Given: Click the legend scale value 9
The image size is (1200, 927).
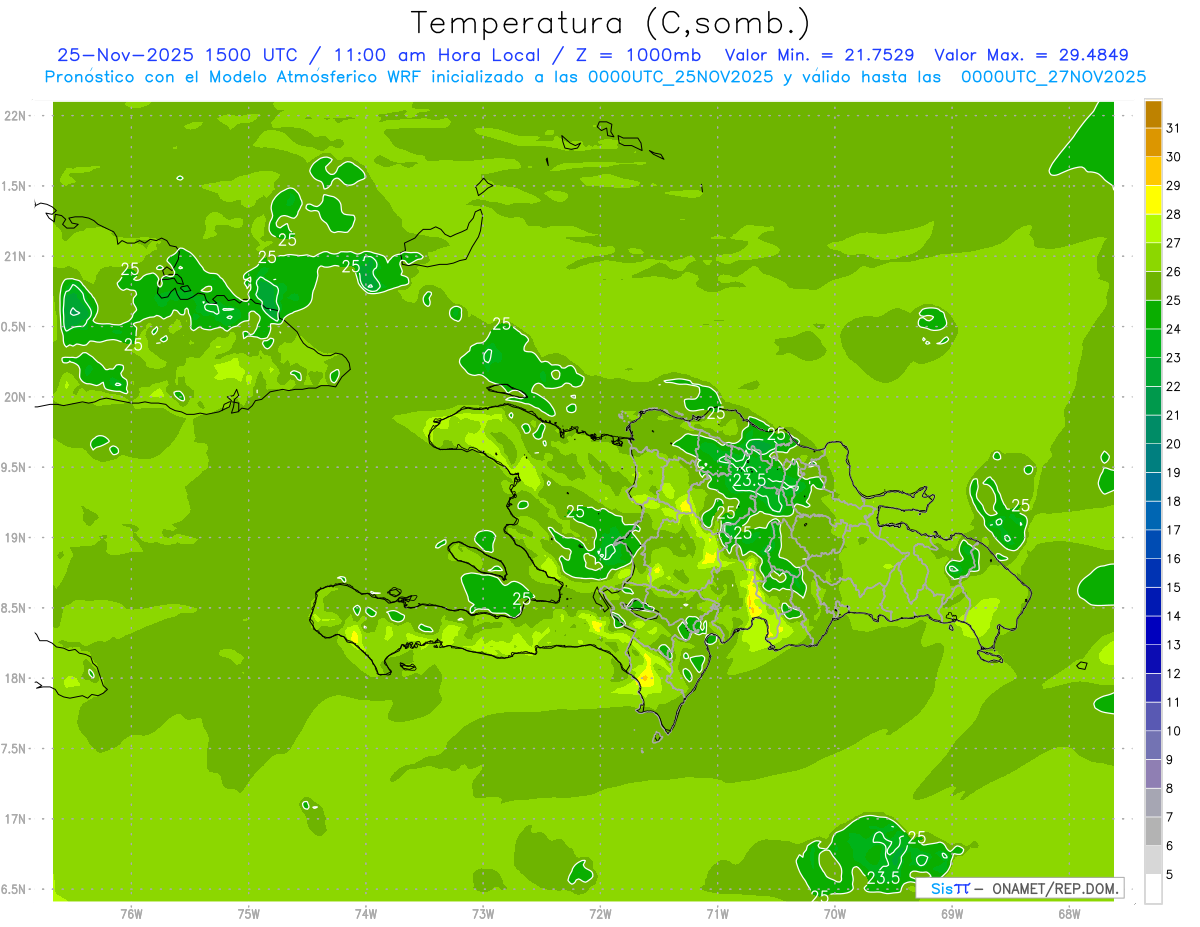Looking at the screenshot, I should (x=1170, y=760).
